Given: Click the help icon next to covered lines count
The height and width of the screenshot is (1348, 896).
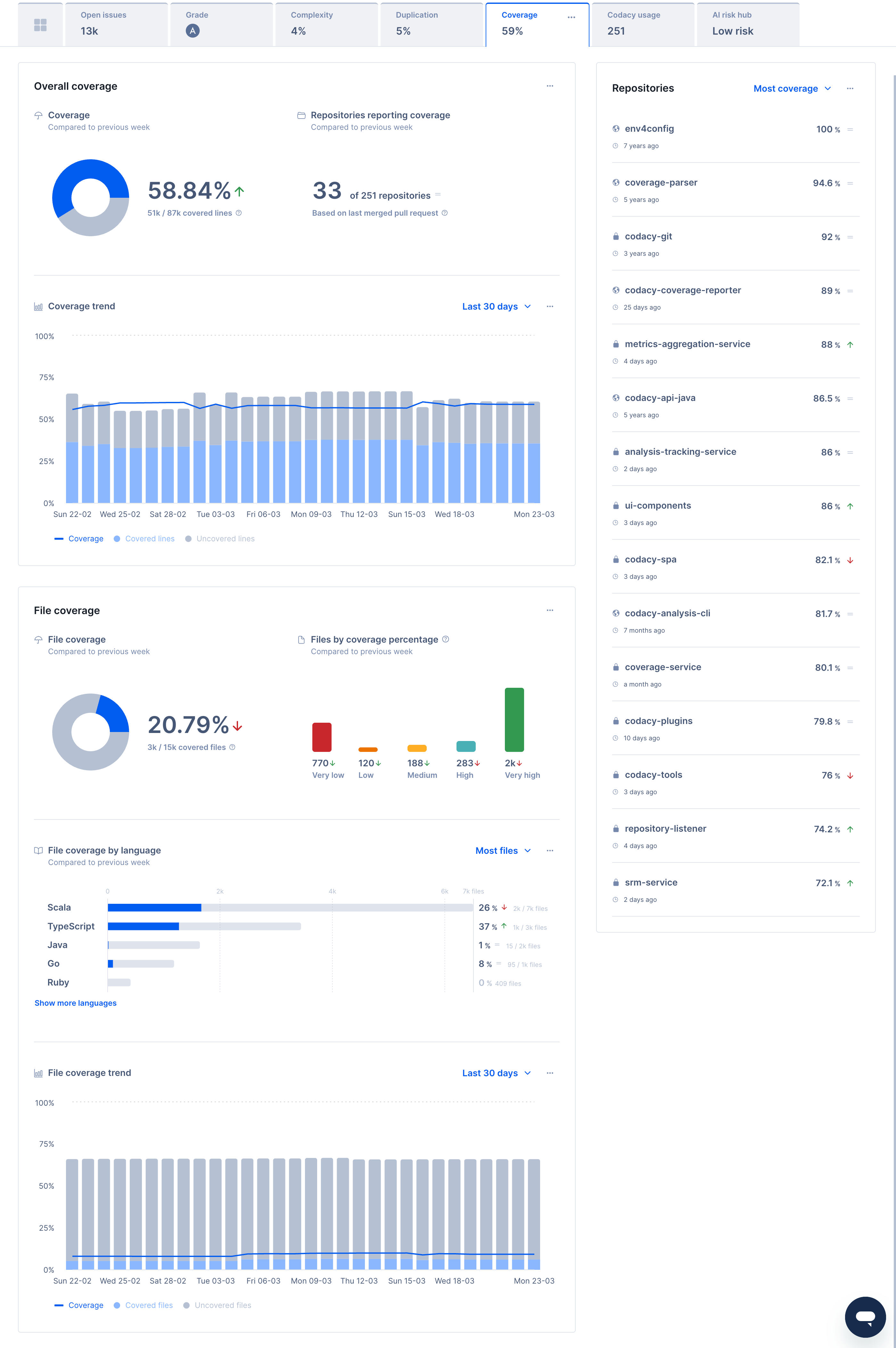Looking at the screenshot, I should tap(239, 213).
